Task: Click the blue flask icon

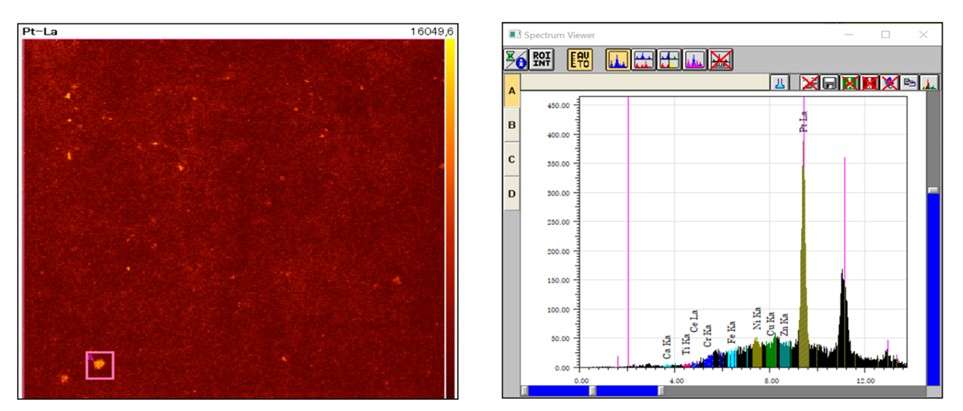Action: (780, 83)
